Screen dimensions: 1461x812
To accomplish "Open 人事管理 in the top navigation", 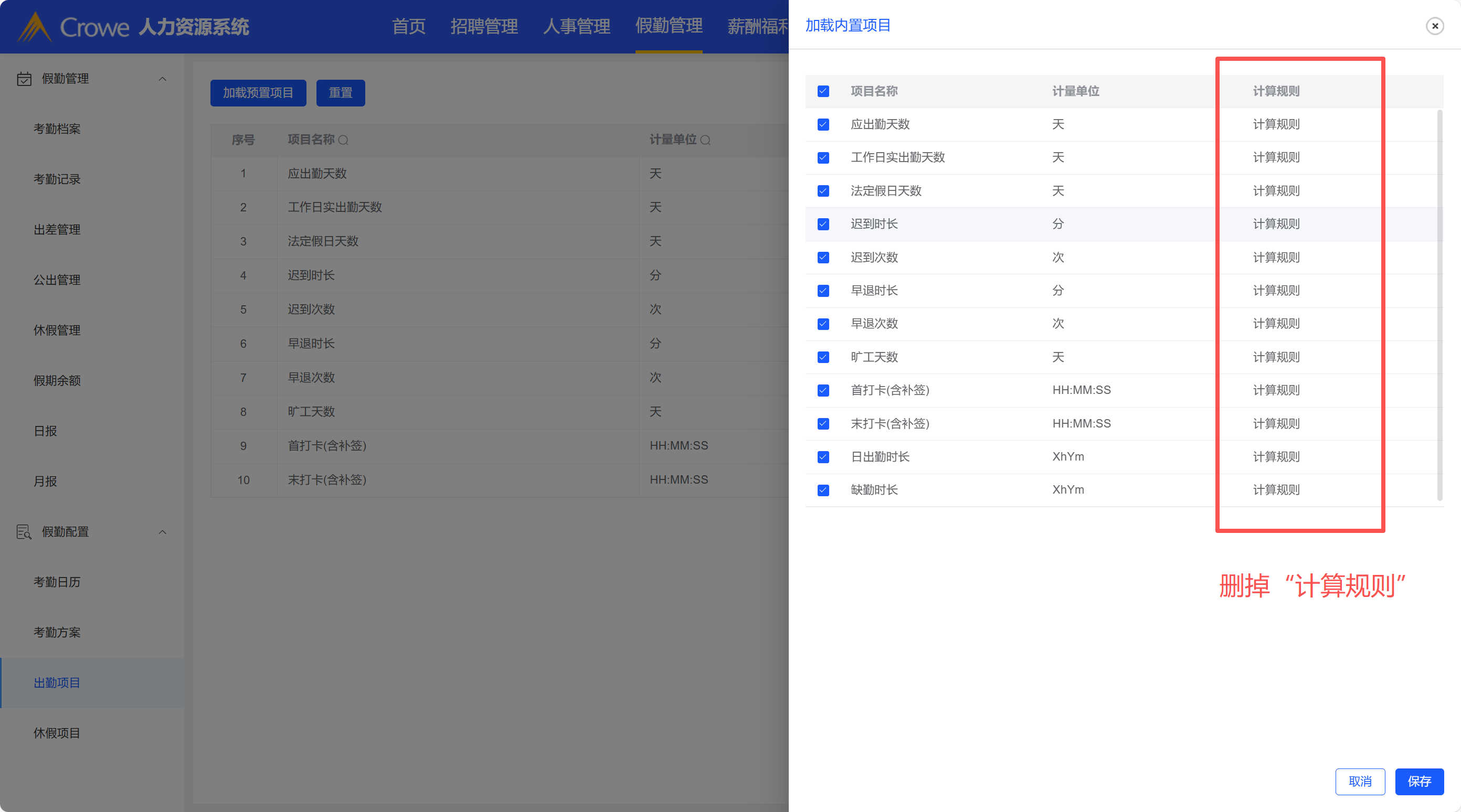I will [576, 27].
